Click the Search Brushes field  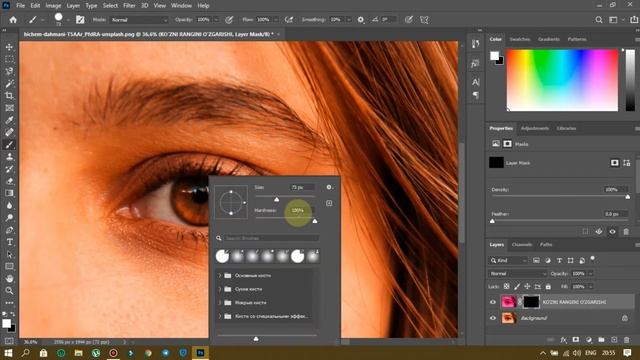pos(271,238)
